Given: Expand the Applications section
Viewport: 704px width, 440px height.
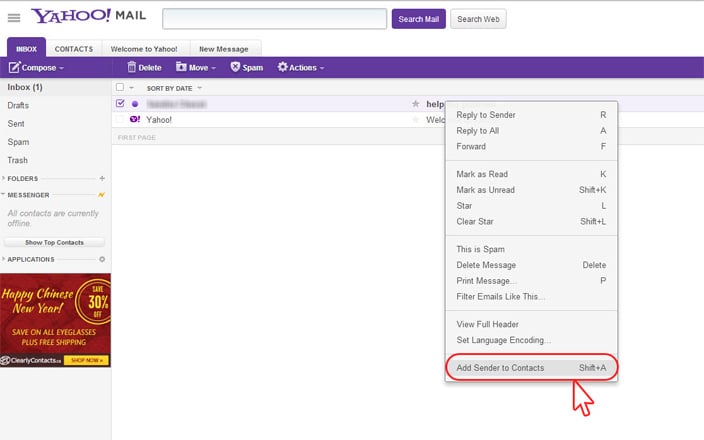Looking at the screenshot, I should tap(4, 259).
